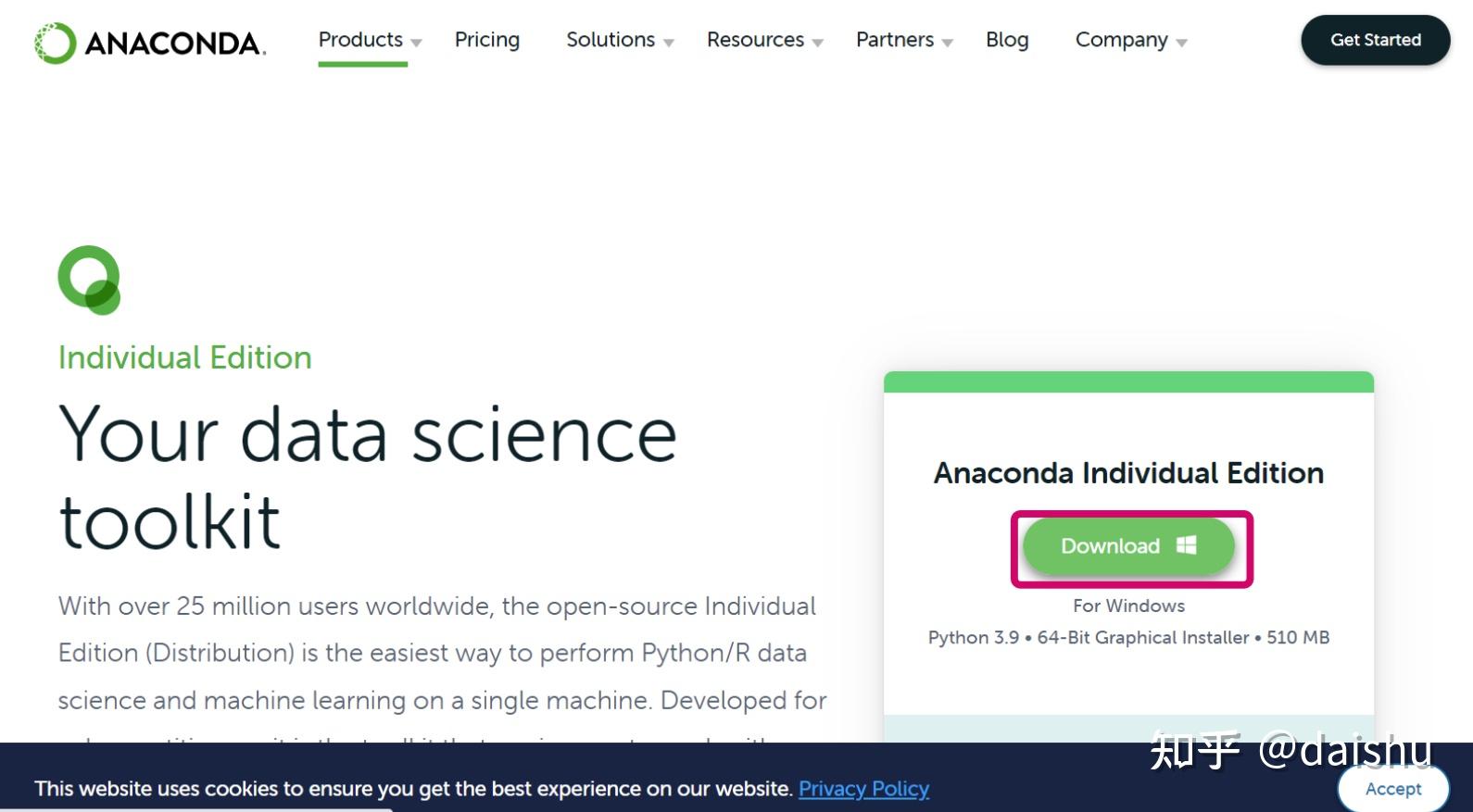Click the Individual Edition green heading

click(185, 357)
